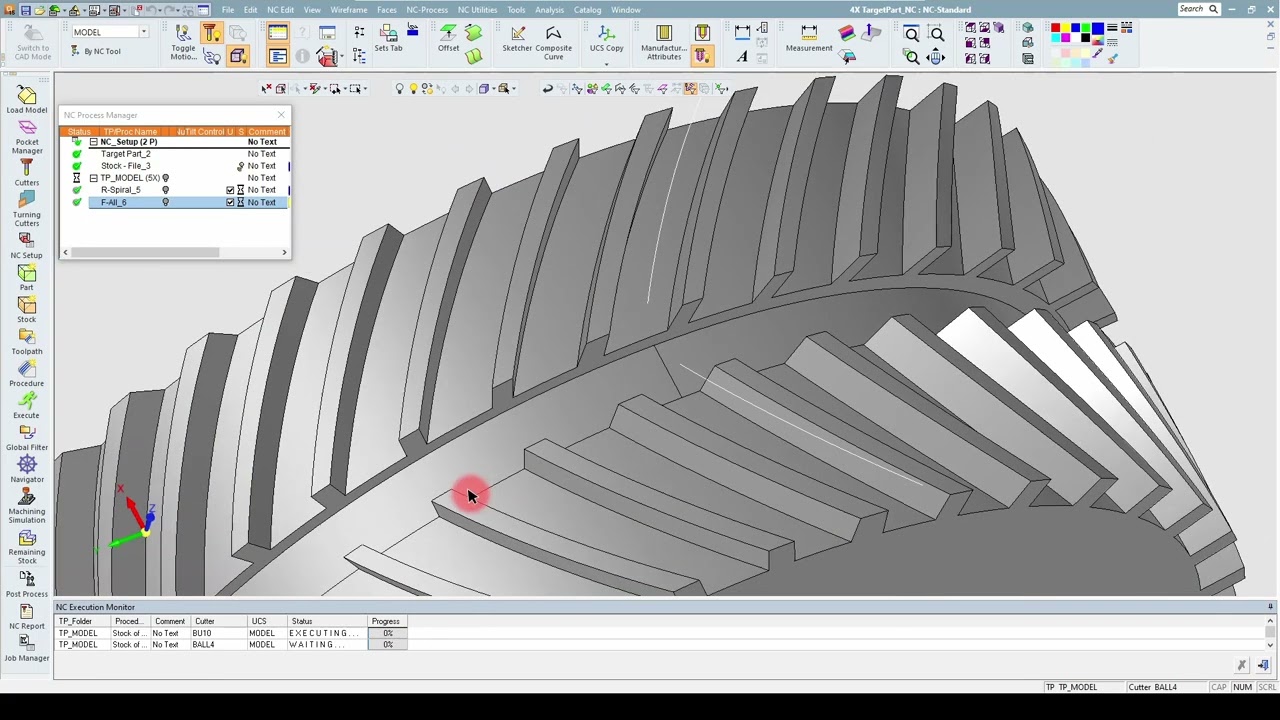Open the Pocket Manager
This screenshot has width=1280, height=720.
tap(27, 135)
